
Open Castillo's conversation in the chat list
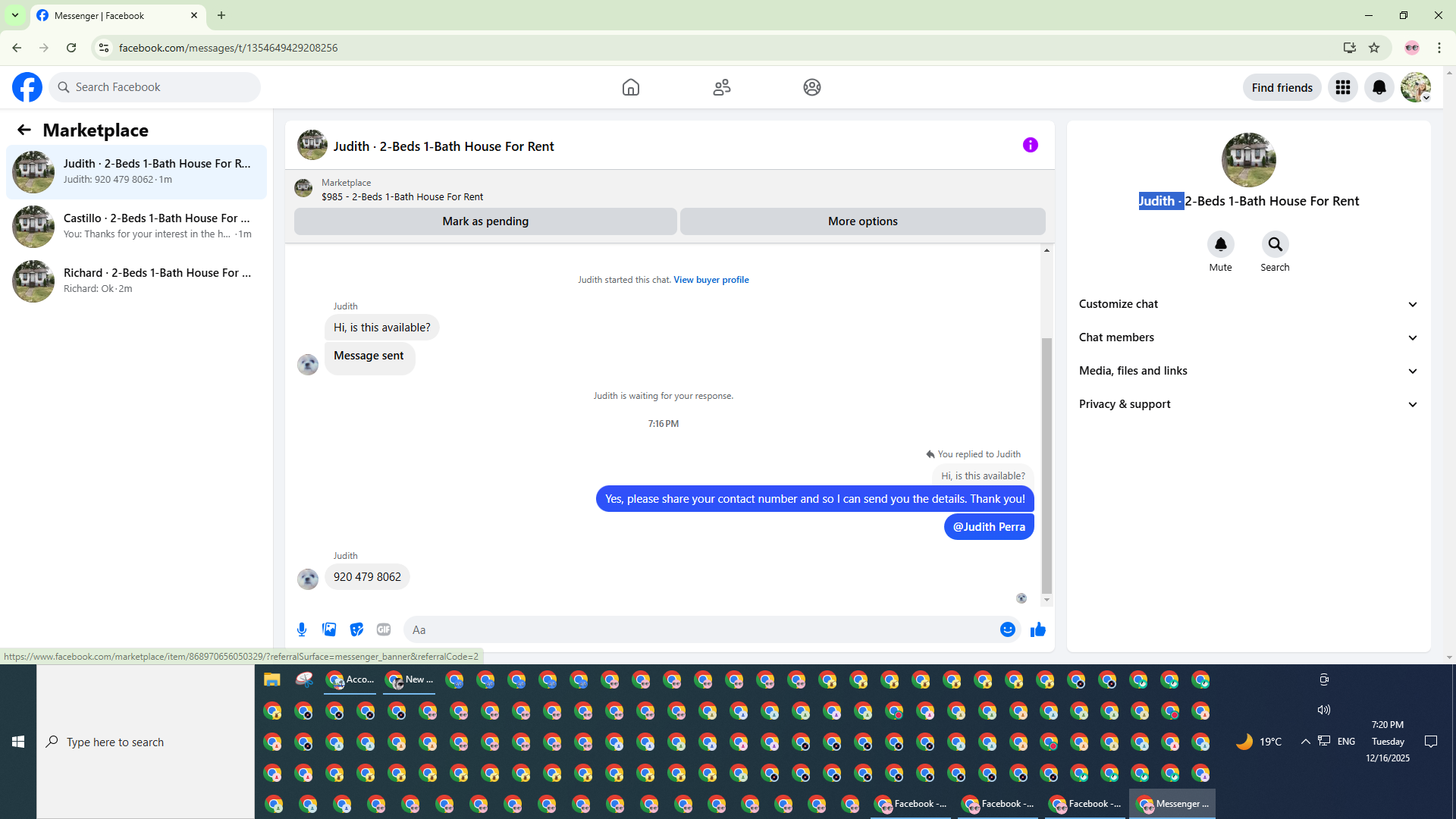[x=136, y=226]
